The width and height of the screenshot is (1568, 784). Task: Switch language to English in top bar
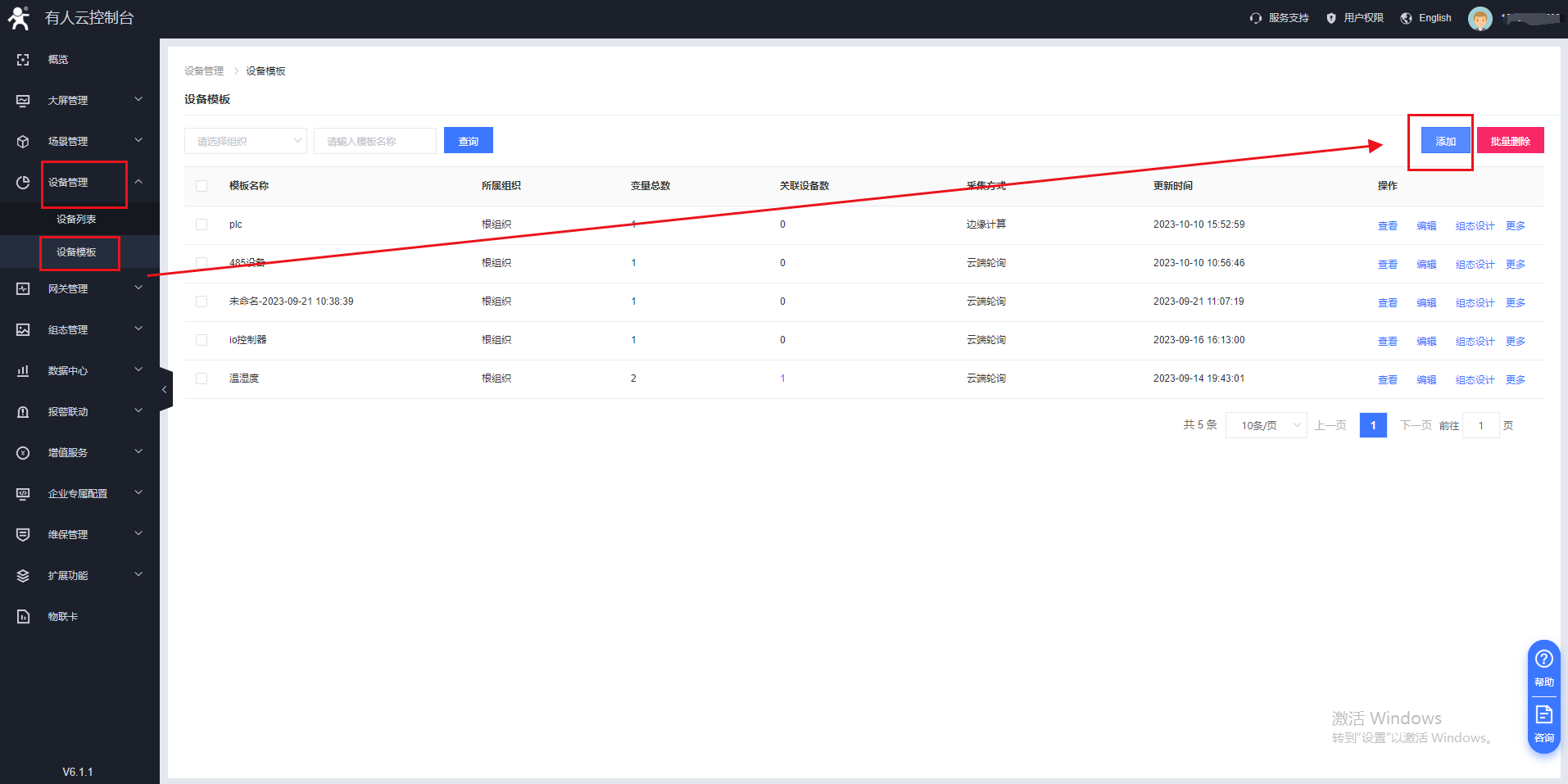tap(1426, 18)
